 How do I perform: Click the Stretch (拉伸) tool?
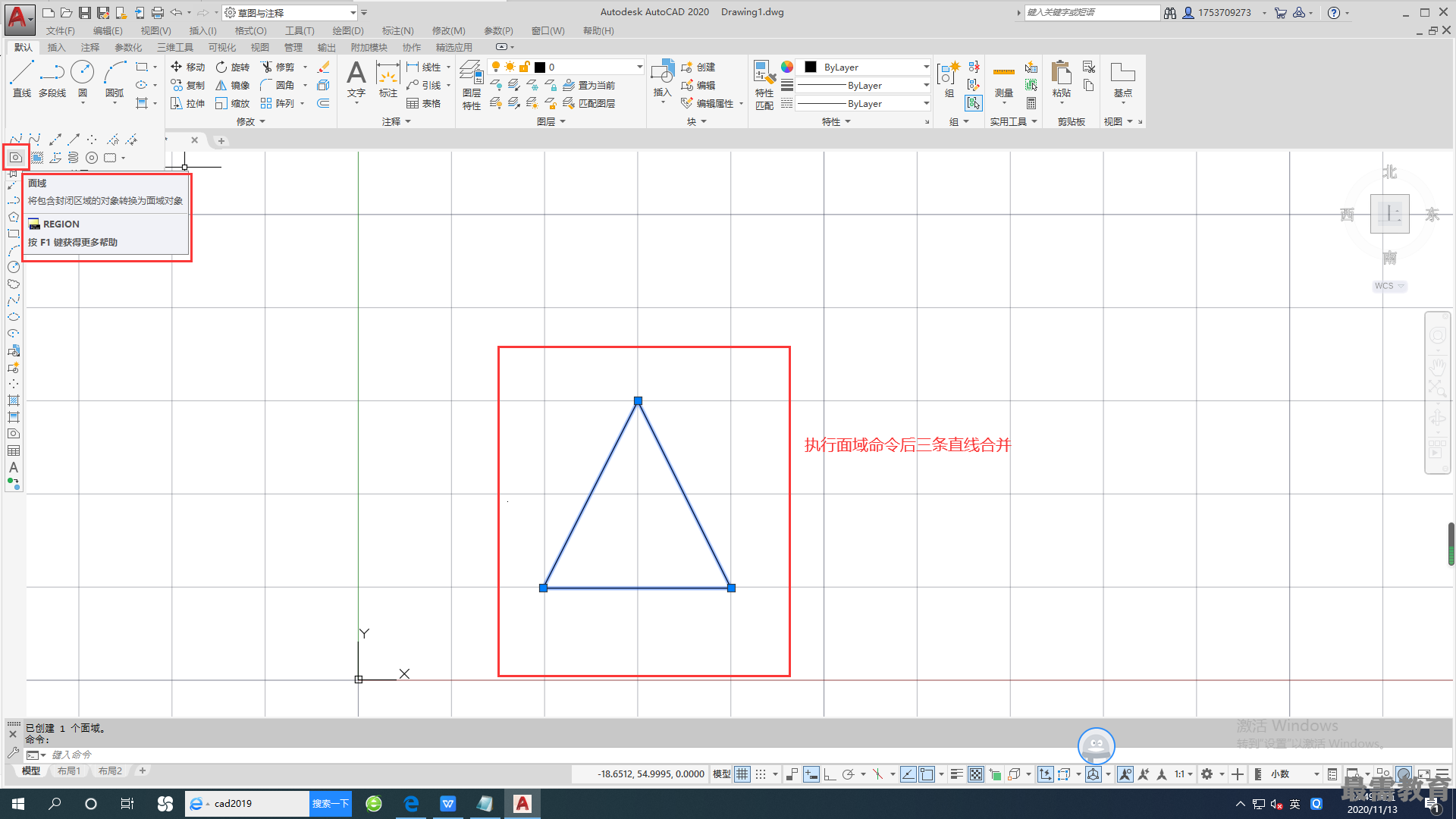point(187,104)
